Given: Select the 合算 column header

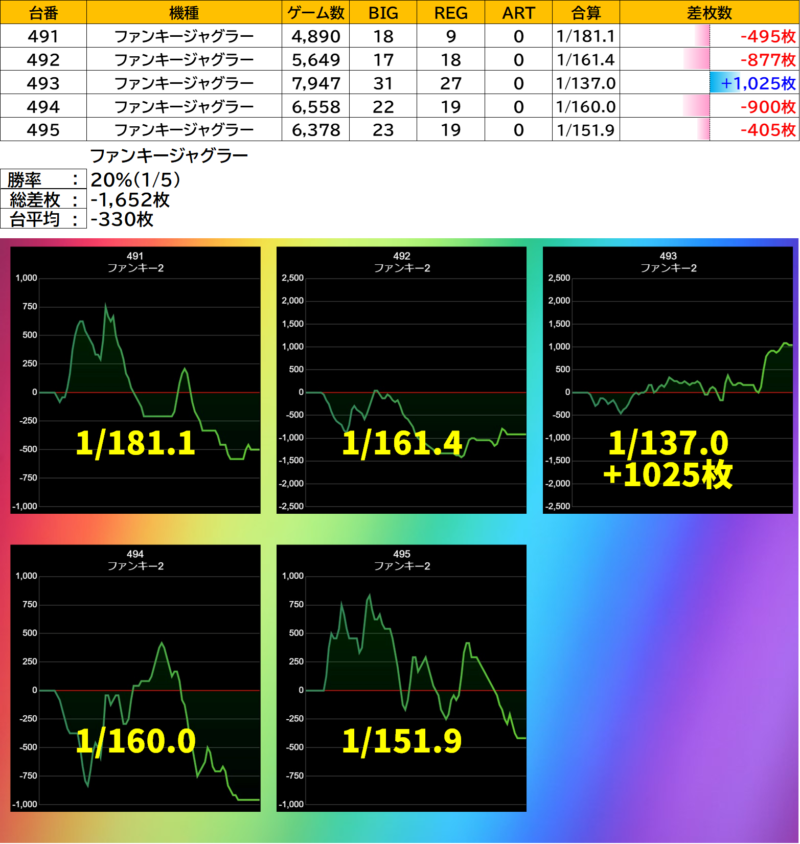Looking at the screenshot, I should pyautogui.click(x=586, y=12).
